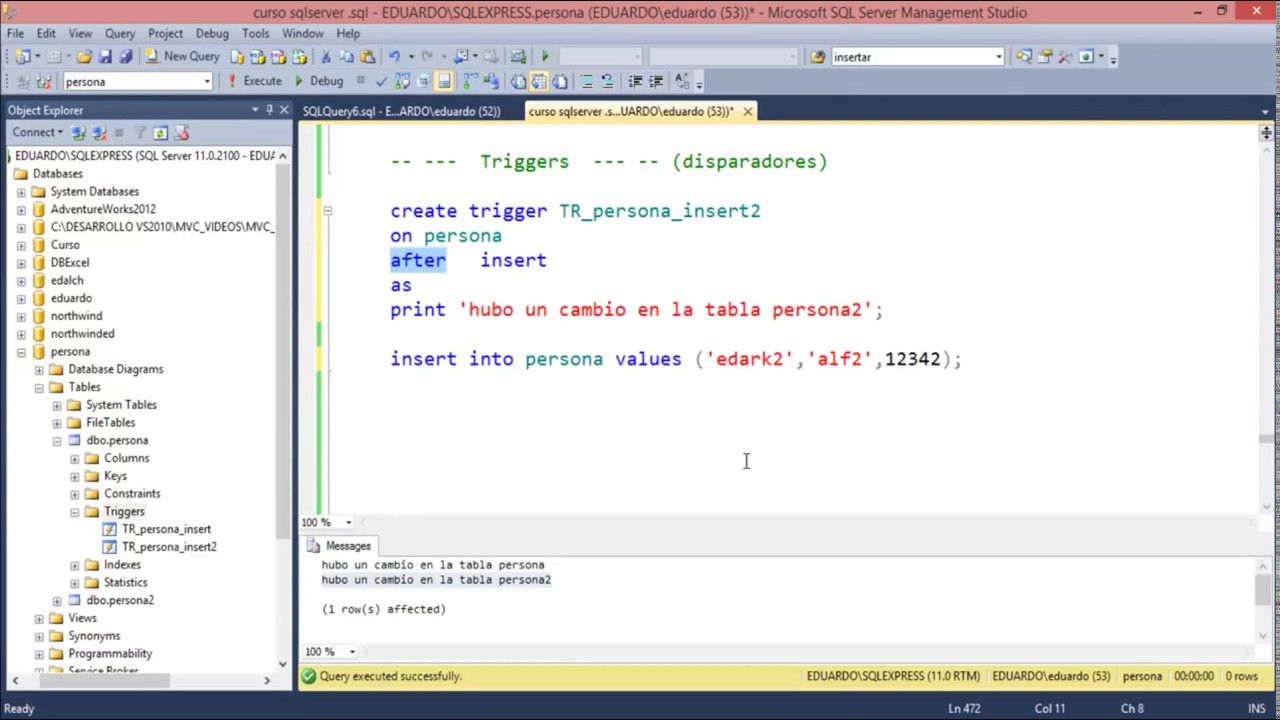The height and width of the screenshot is (720, 1280).
Task: Select the TR_persona_insert2 trigger
Action: coord(169,547)
